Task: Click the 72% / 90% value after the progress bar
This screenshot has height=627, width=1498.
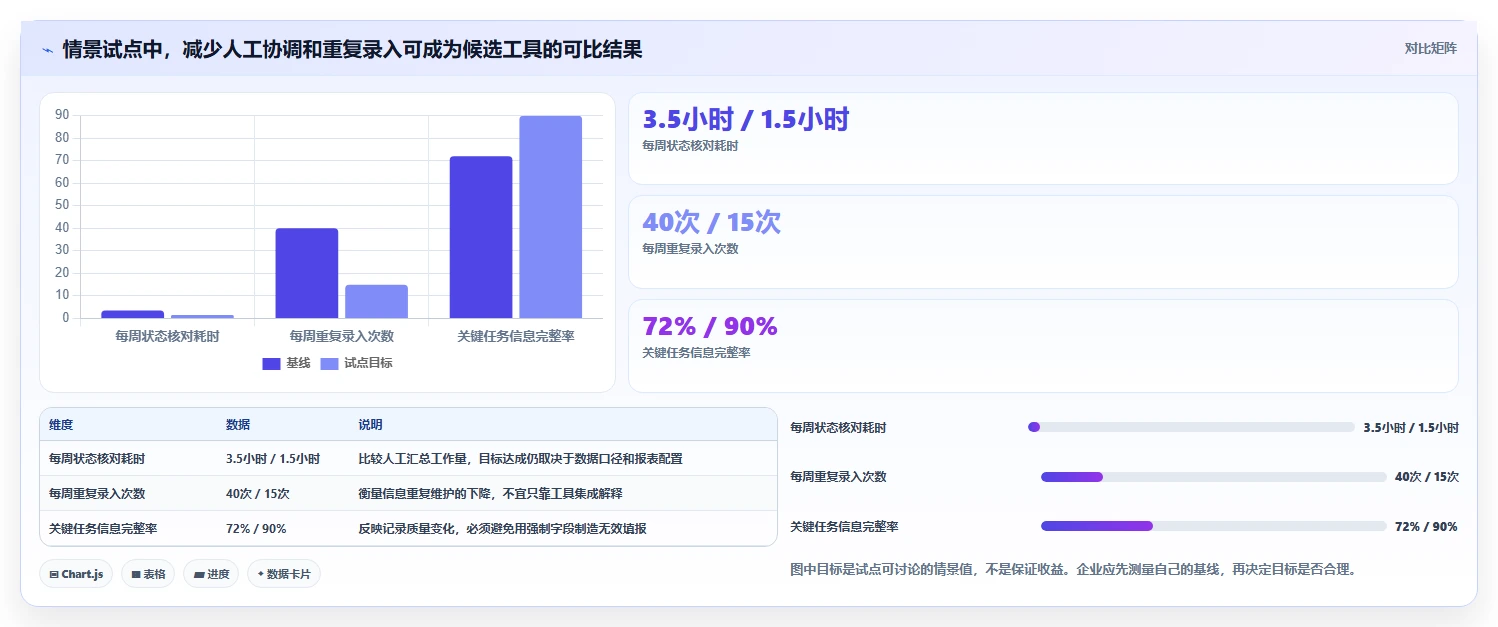Action: click(1426, 527)
